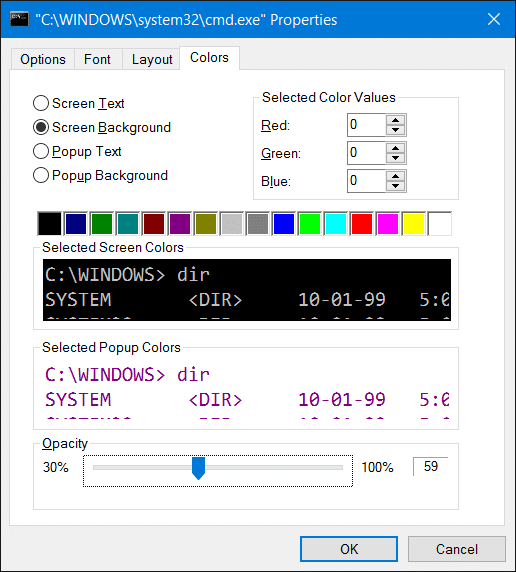
Task: Increase the Blue value with up arrow
Action: click(x=396, y=175)
